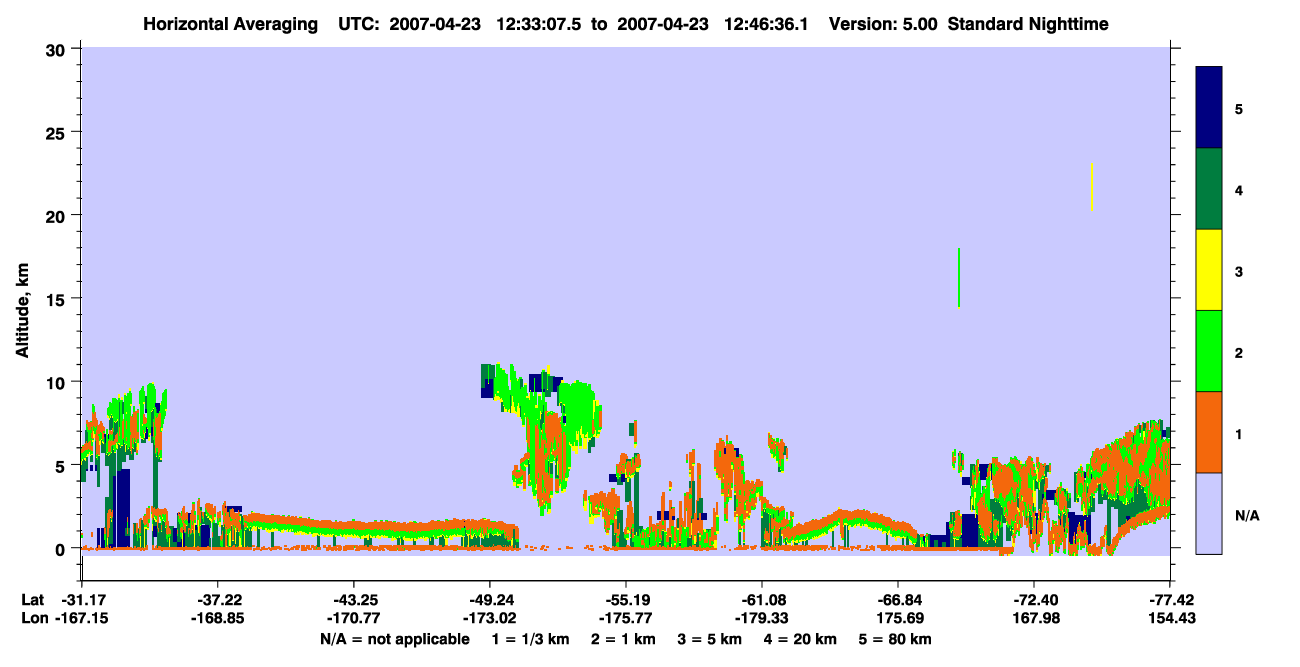Click the legend text '3 = 5 km'
1300x667 pixels.
click(x=711, y=639)
